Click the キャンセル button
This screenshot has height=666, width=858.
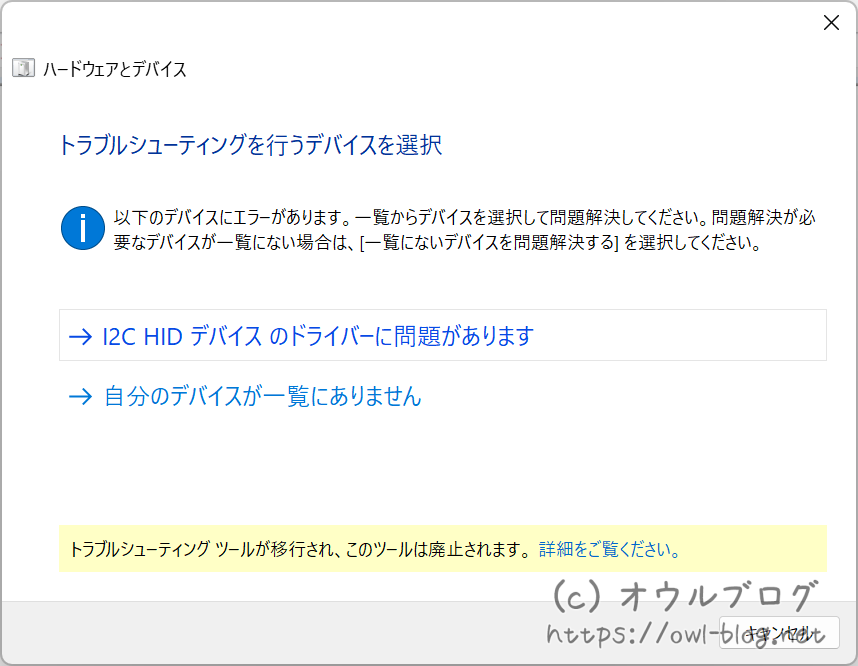[x=778, y=632]
